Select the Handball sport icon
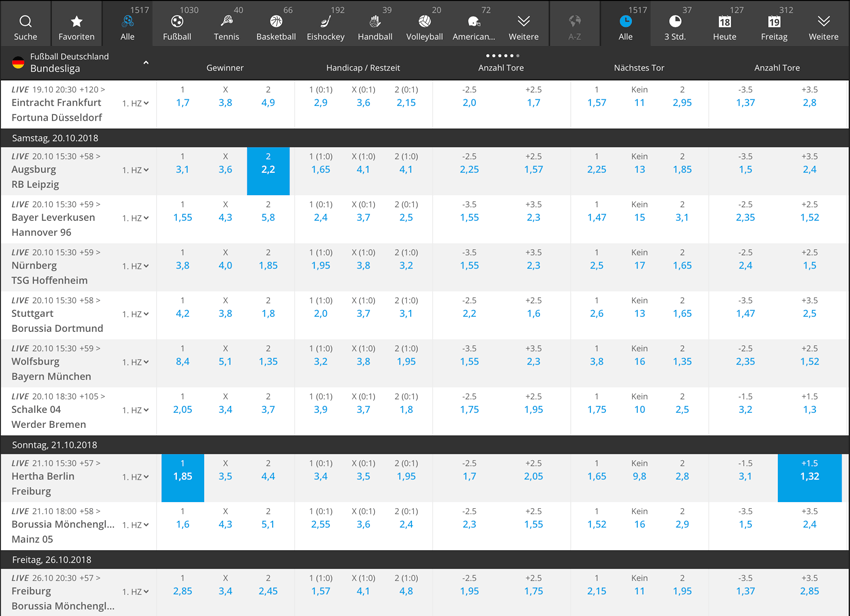Image resolution: width=850 pixels, height=616 pixels. pos(375,23)
